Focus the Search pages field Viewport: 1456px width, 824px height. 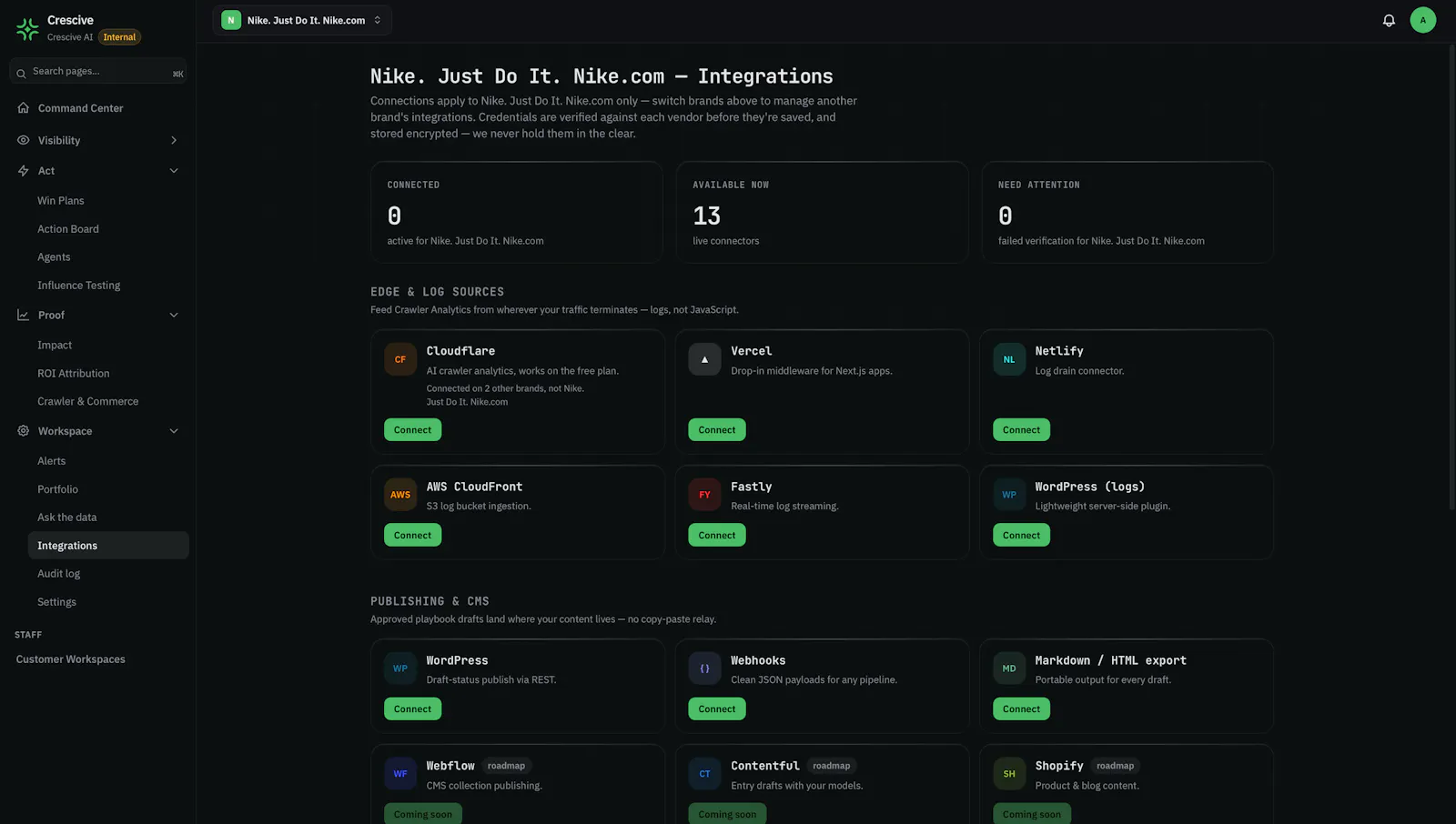[98, 72]
